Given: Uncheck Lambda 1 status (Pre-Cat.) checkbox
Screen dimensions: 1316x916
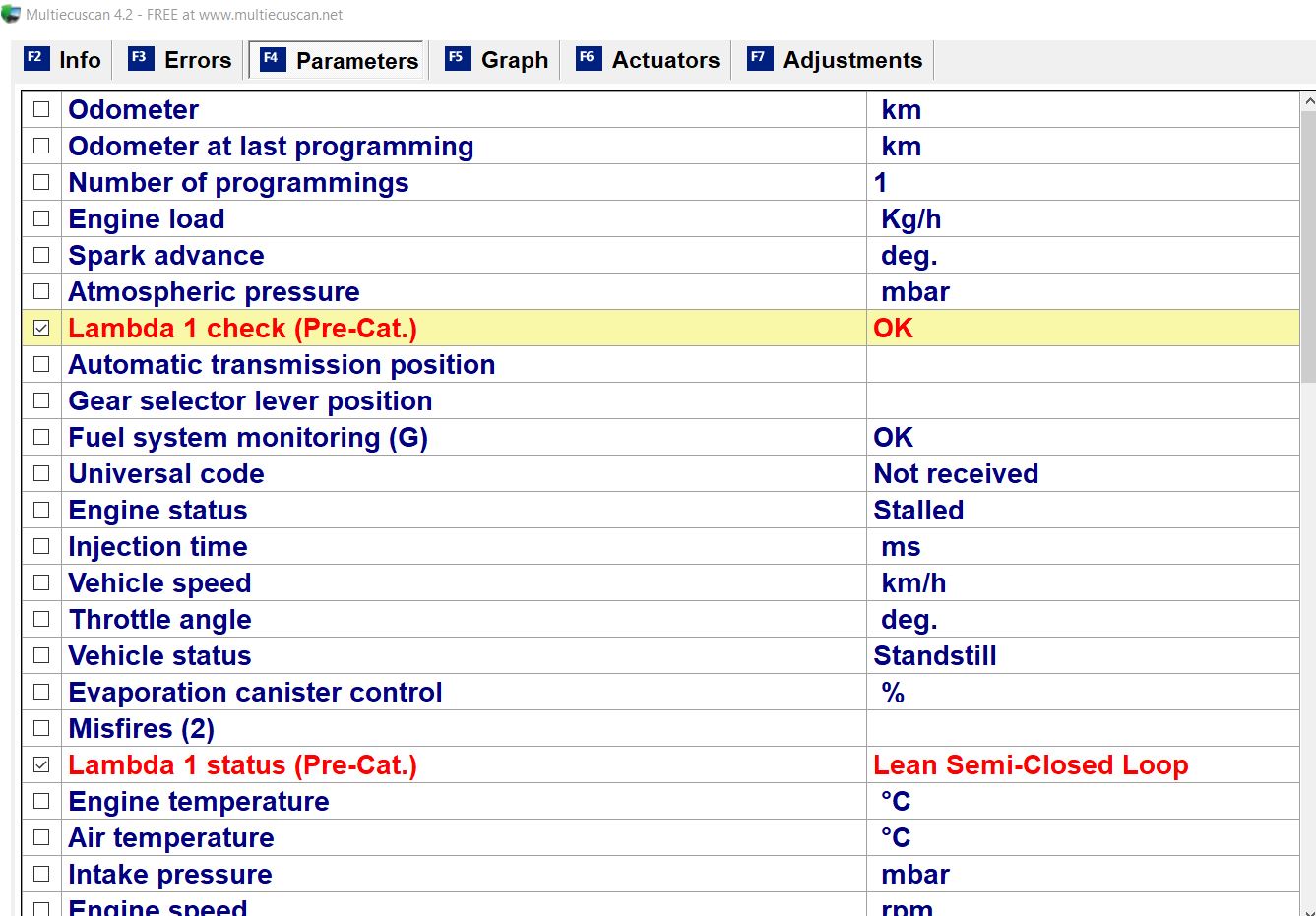Looking at the screenshot, I should point(41,764).
